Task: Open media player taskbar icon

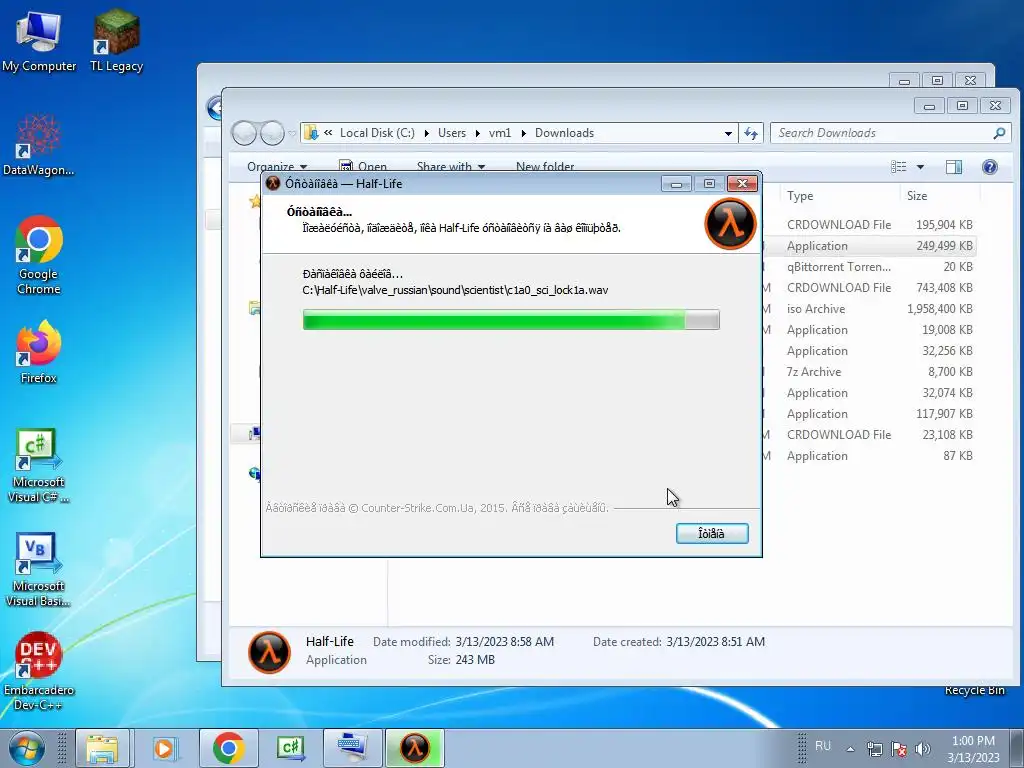Action: click(x=165, y=748)
